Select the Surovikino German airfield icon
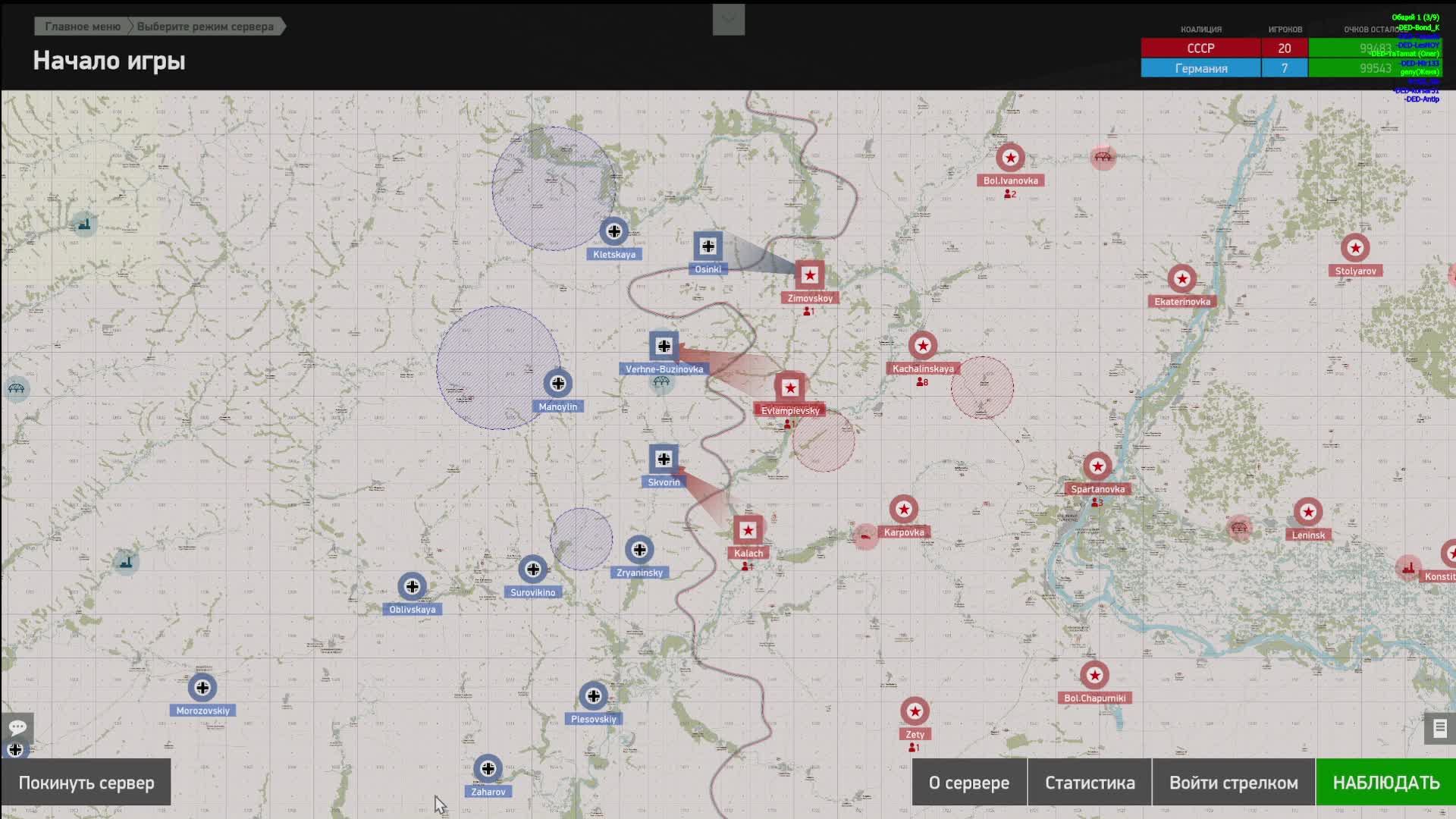Viewport: 1456px width, 819px height. tap(532, 570)
